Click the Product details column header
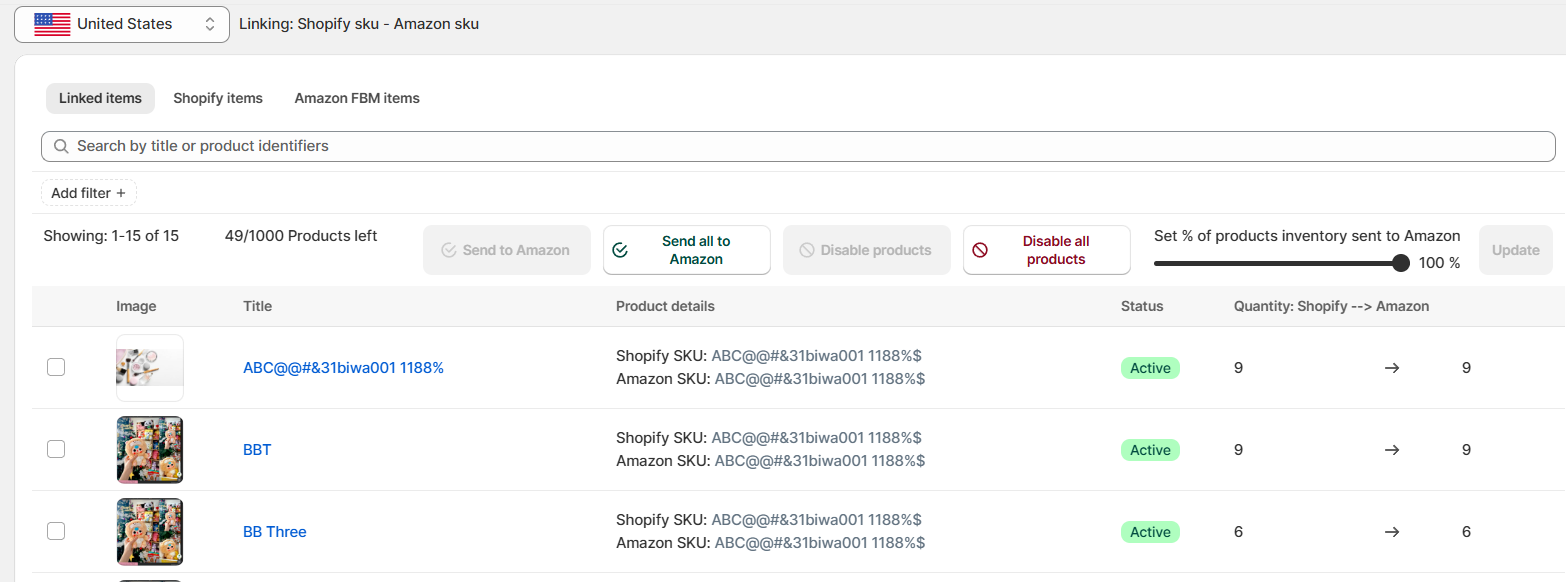 pos(665,306)
